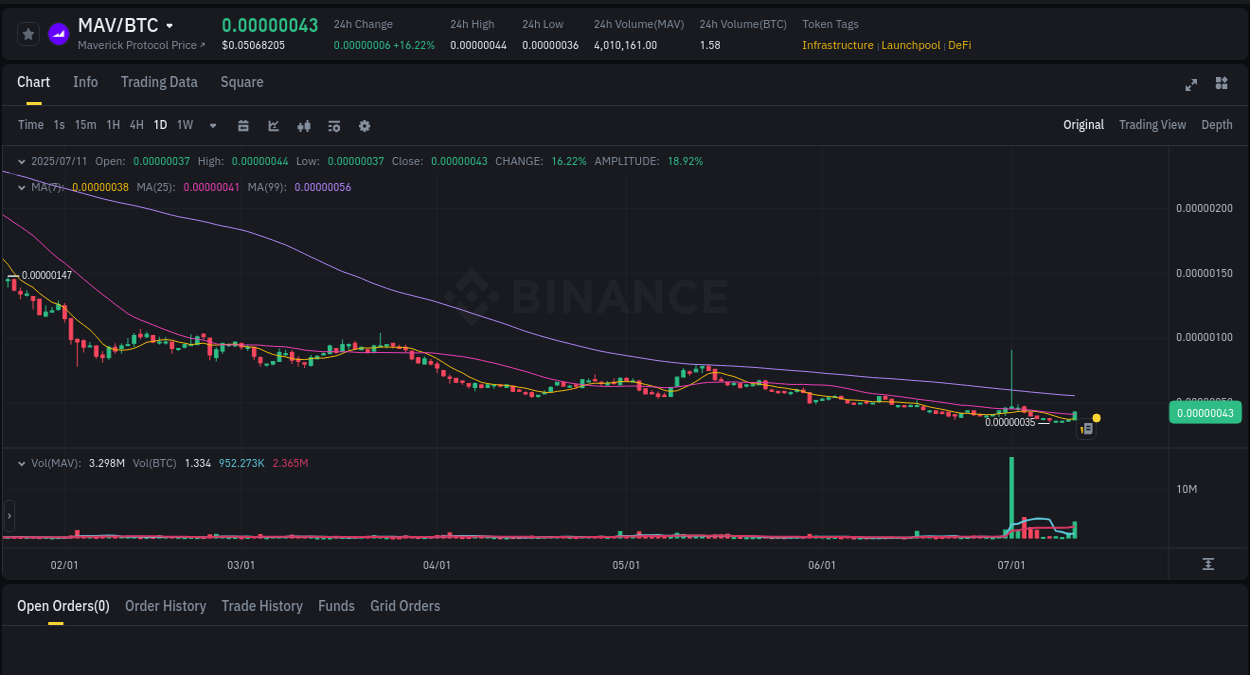Screen dimensions: 1250x675
Task: Click the DeFi token tag
Action: 959,45
